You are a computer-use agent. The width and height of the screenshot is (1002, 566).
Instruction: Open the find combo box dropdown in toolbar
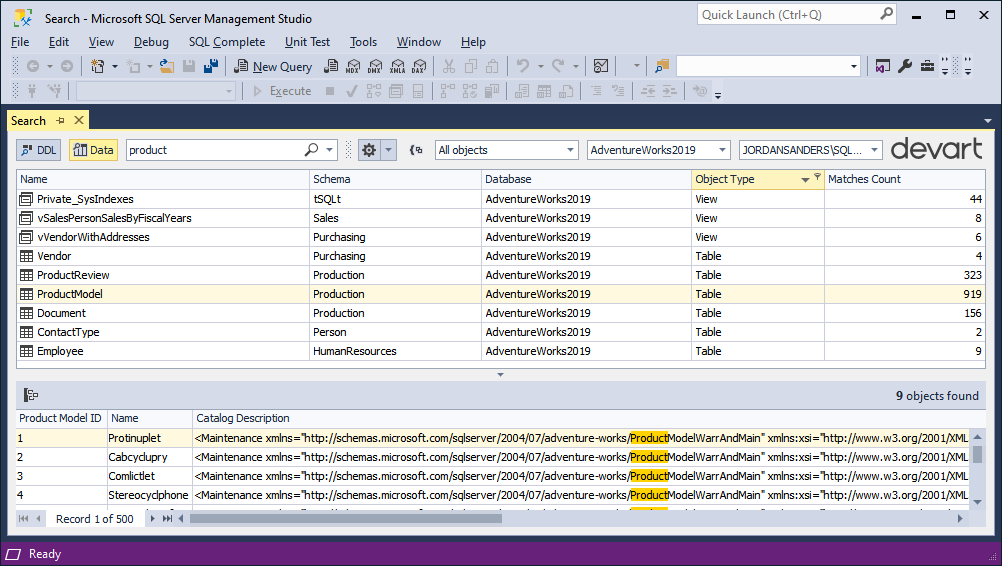854,66
